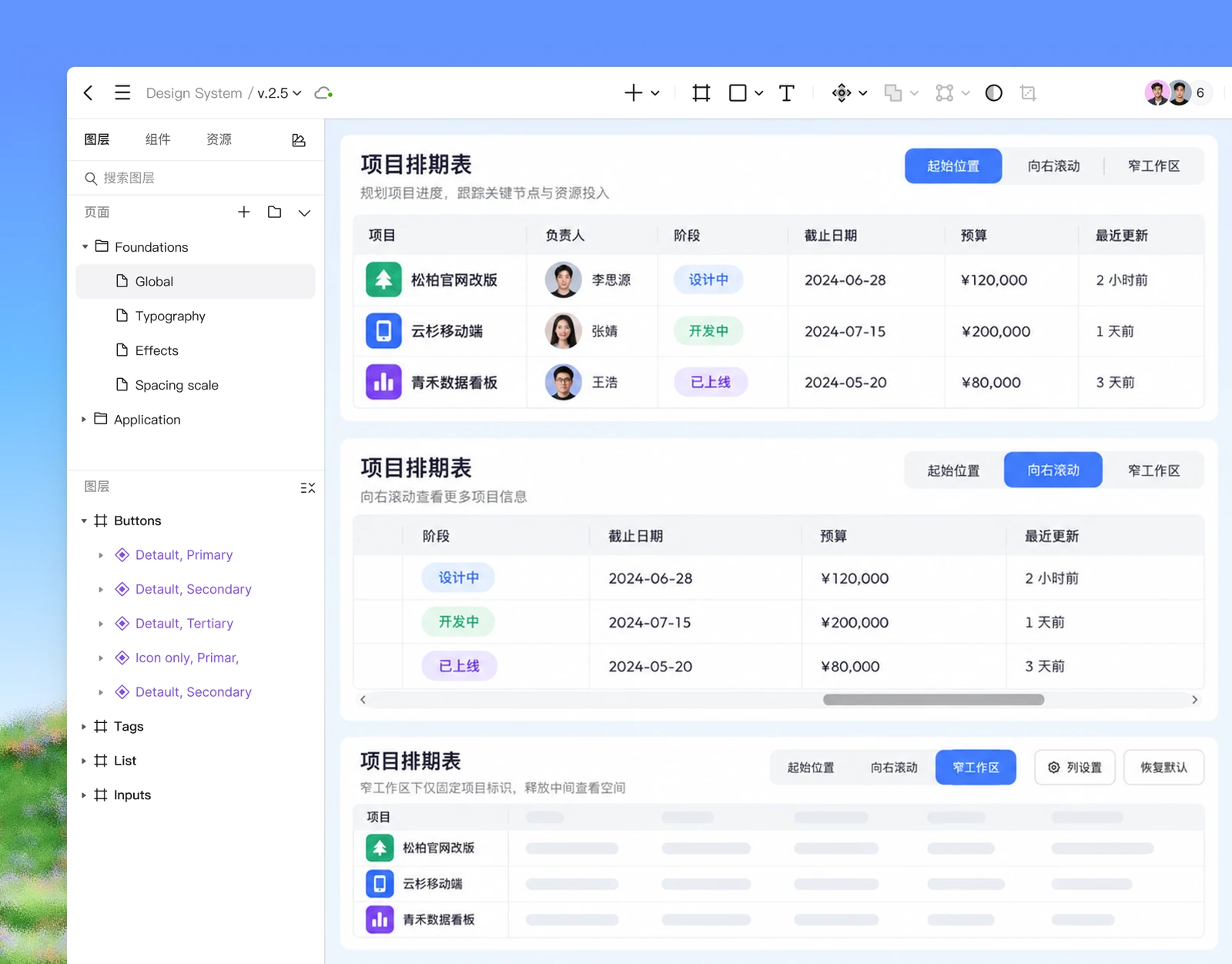
Task: Open collaborator avatars list
Action: [1168, 93]
